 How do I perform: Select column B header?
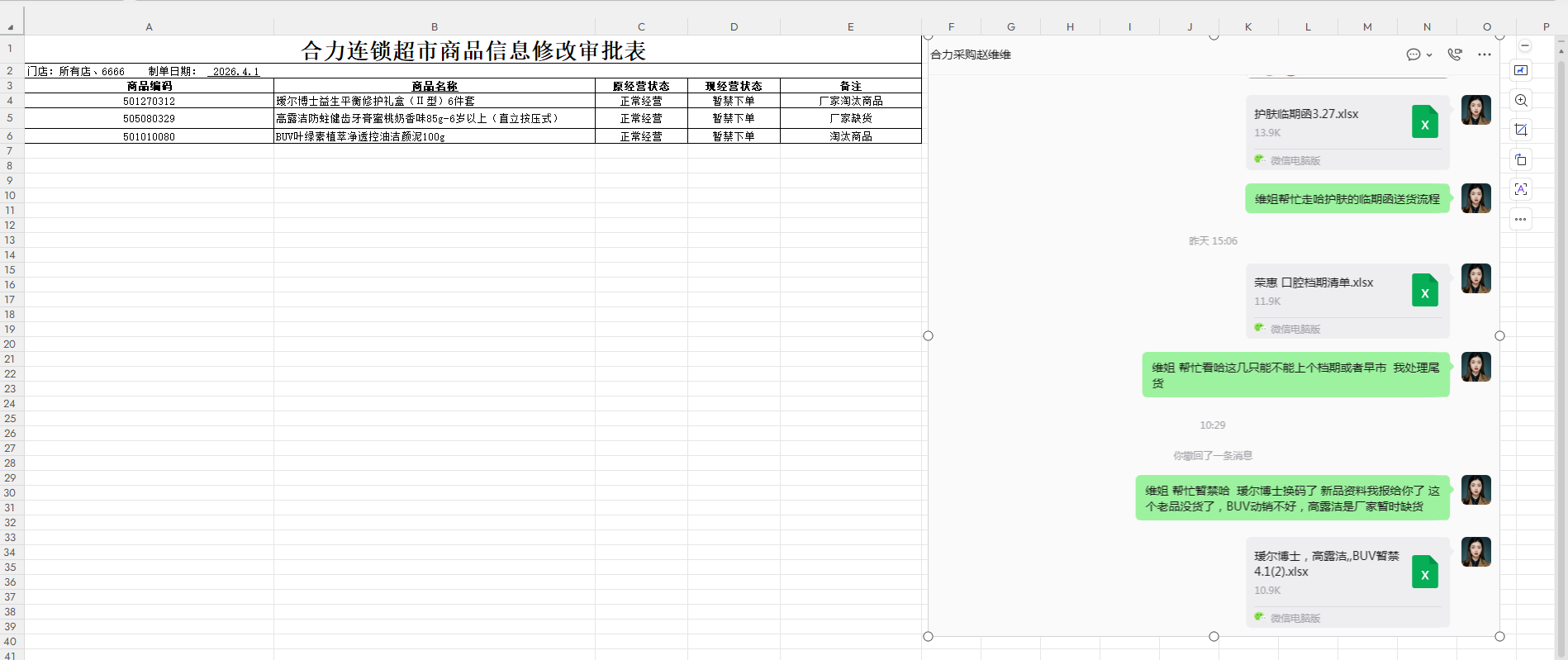(x=434, y=26)
